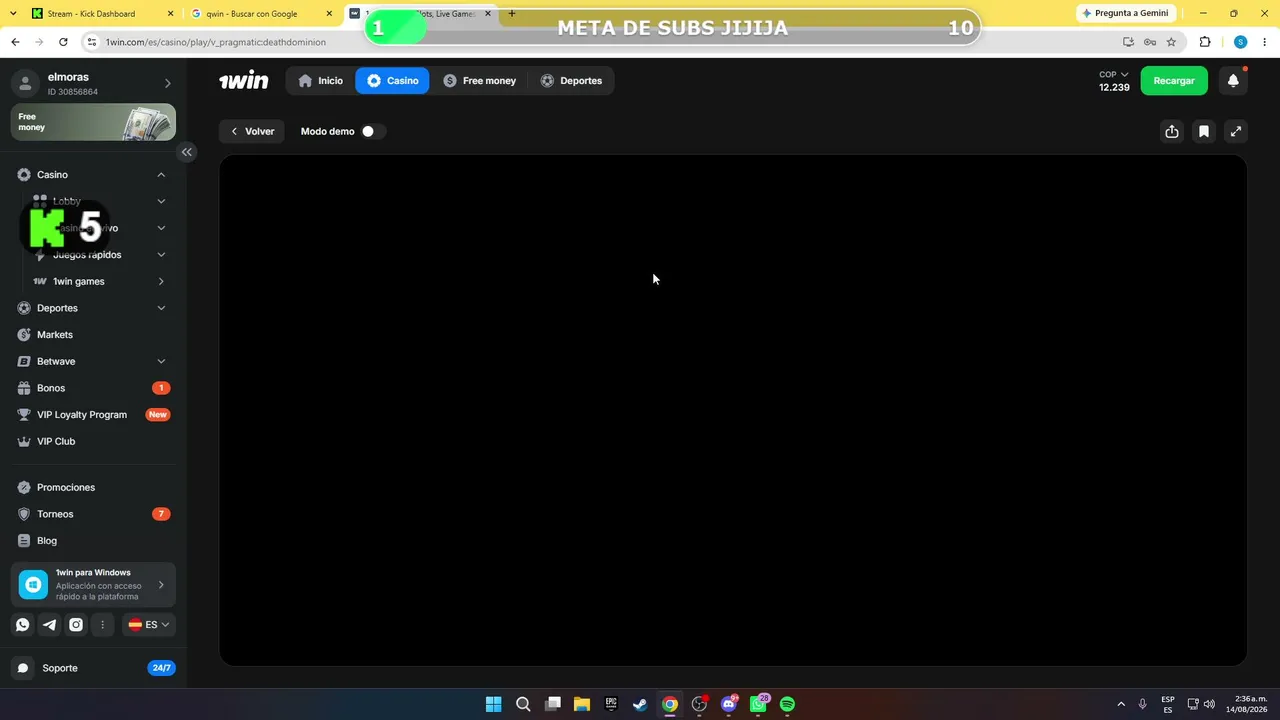Click the Bonos gift icon

[x=24, y=388]
